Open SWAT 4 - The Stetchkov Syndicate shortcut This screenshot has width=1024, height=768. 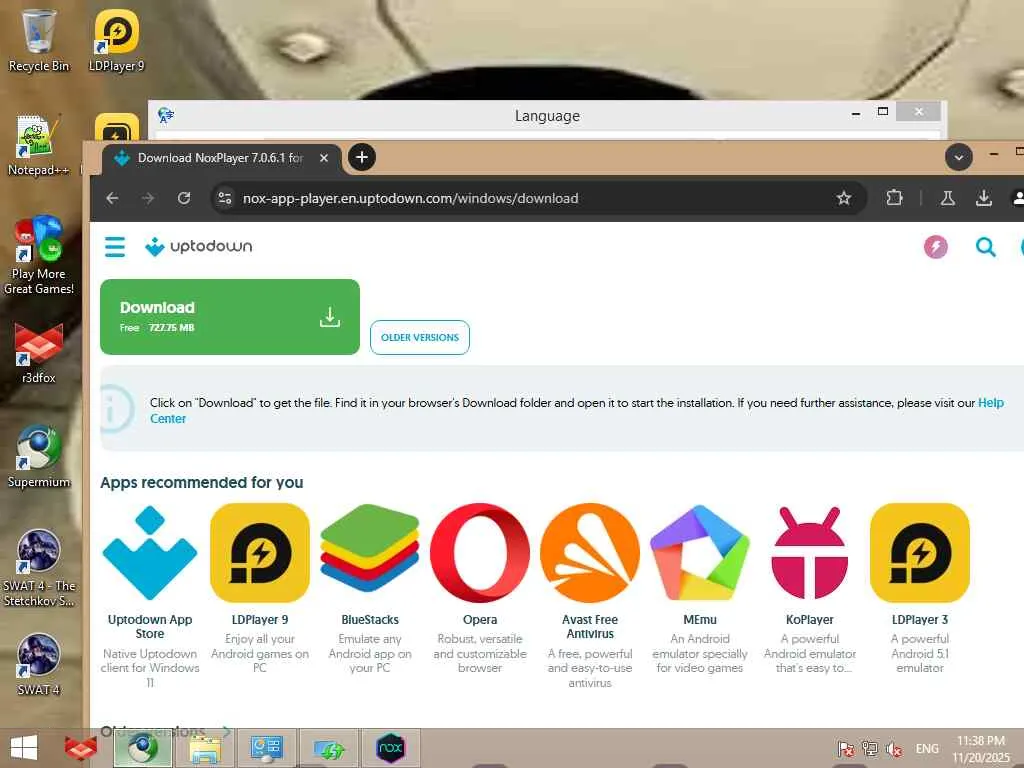point(39,567)
